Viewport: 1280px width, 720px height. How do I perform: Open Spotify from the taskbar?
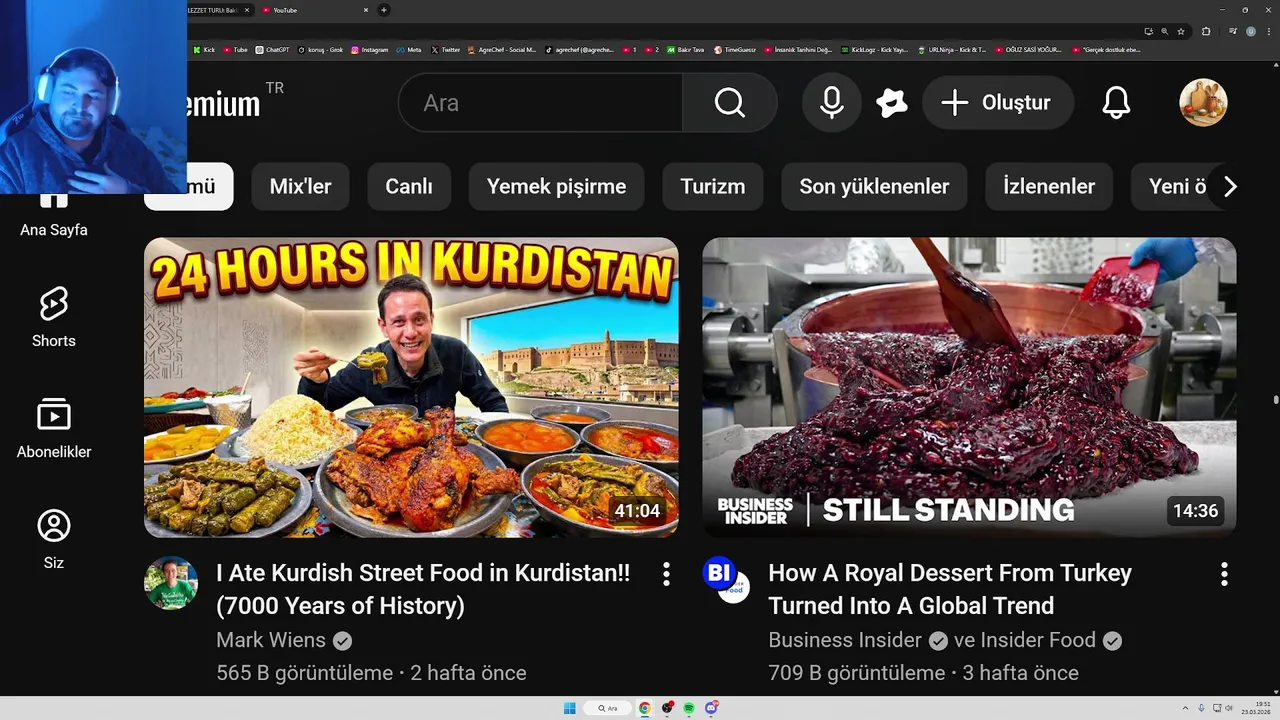click(689, 708)
